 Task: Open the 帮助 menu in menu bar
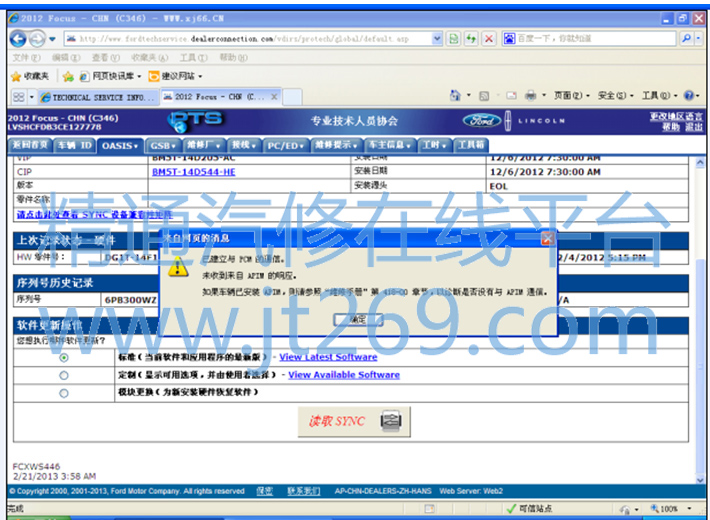233,58
